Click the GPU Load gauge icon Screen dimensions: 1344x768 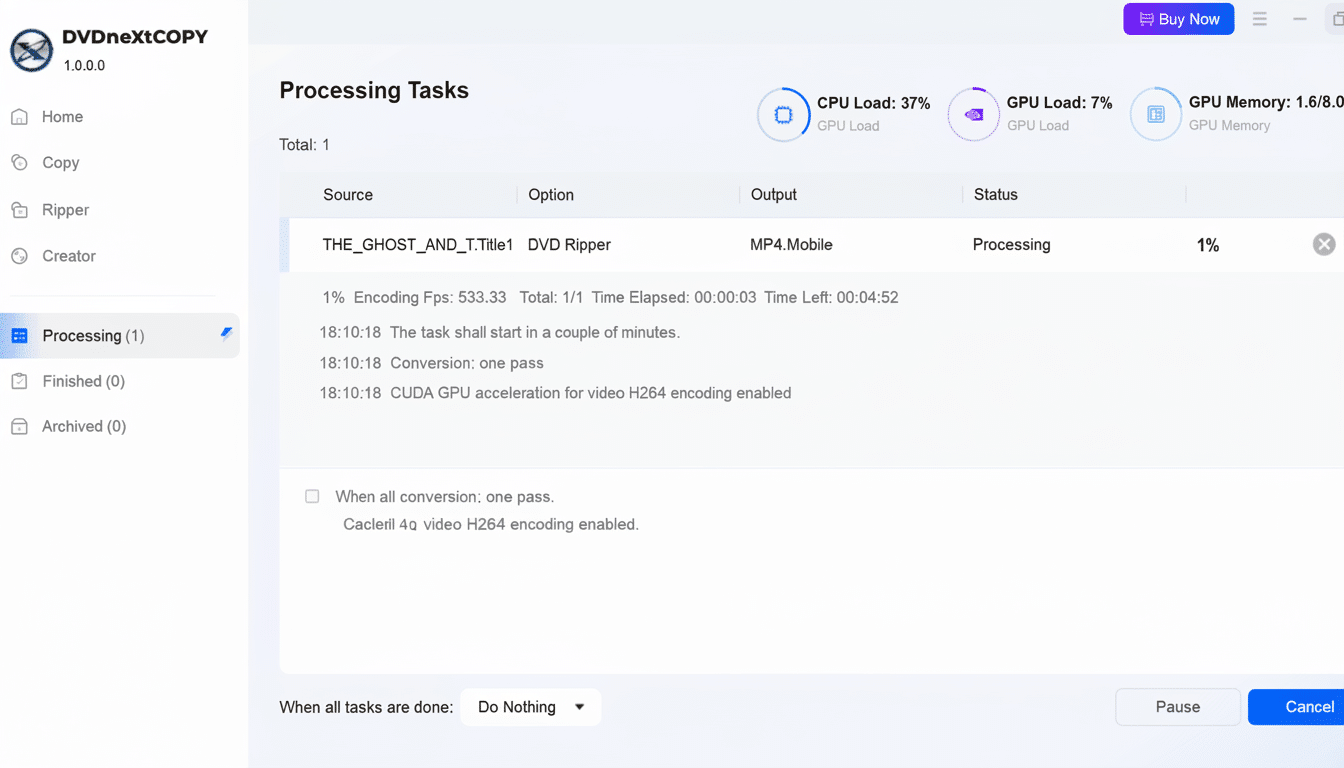[x=973, y=114]
